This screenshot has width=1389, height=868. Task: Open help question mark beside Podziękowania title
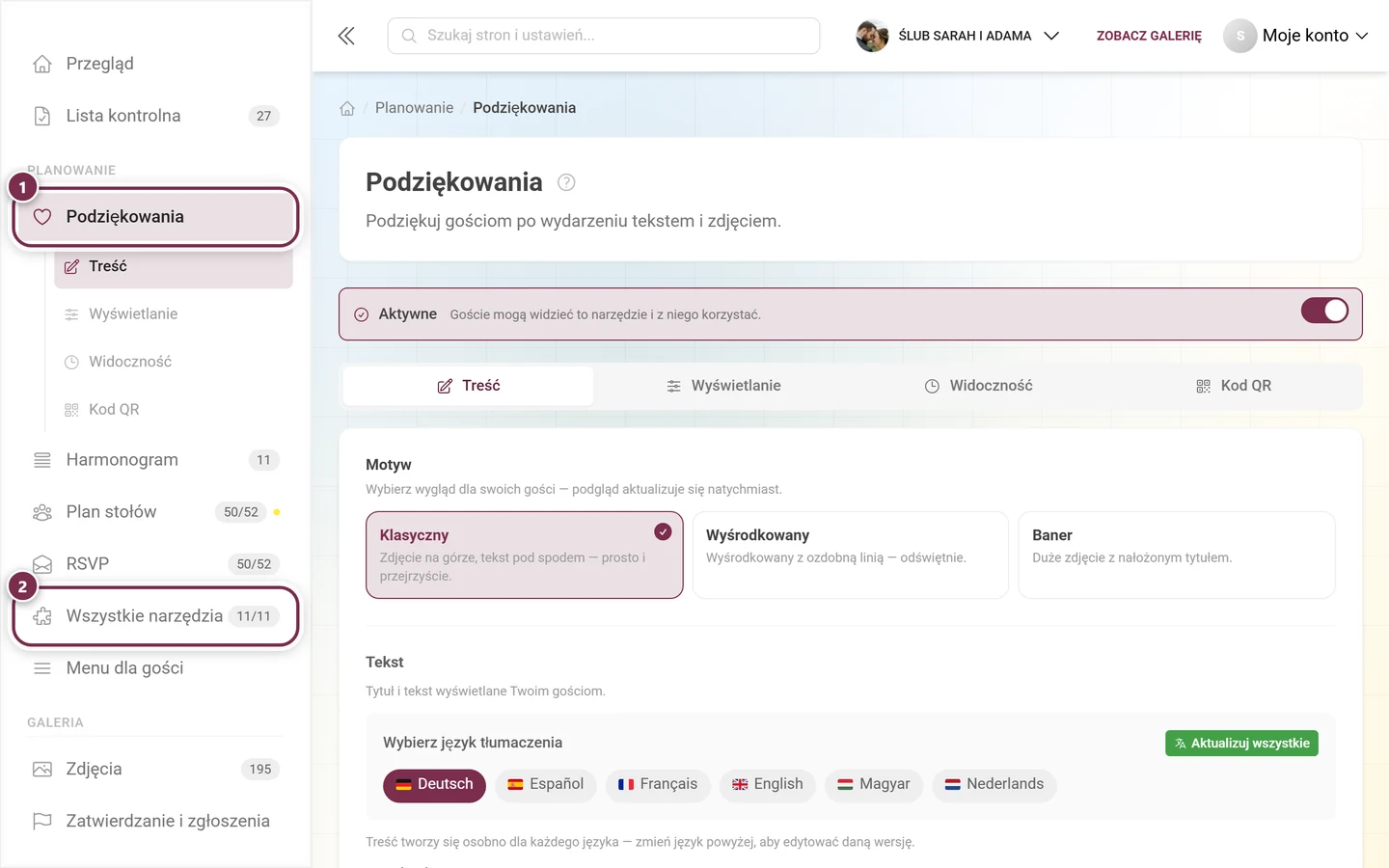566,182
